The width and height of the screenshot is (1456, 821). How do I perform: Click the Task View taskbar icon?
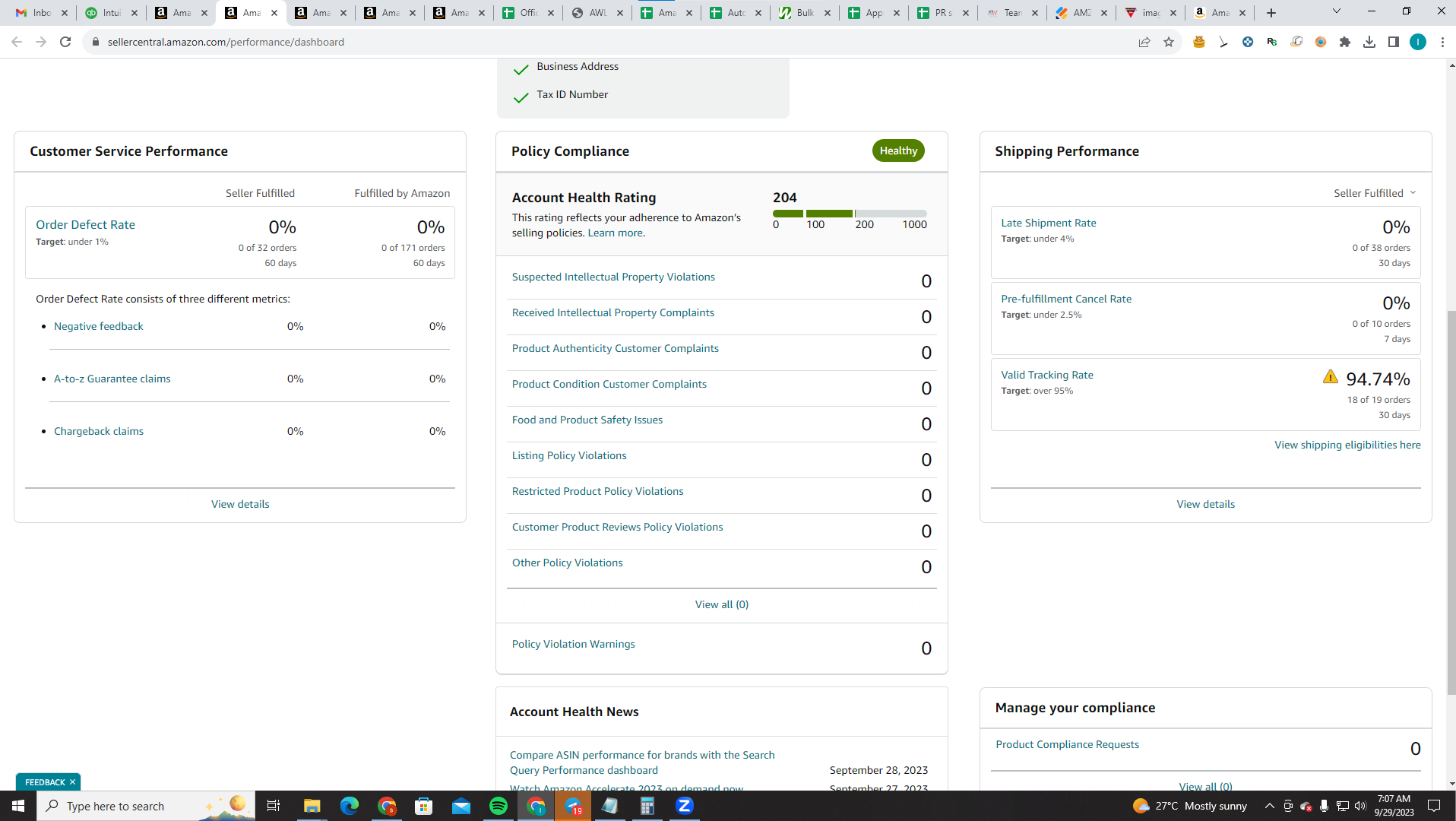coord(274,806)
